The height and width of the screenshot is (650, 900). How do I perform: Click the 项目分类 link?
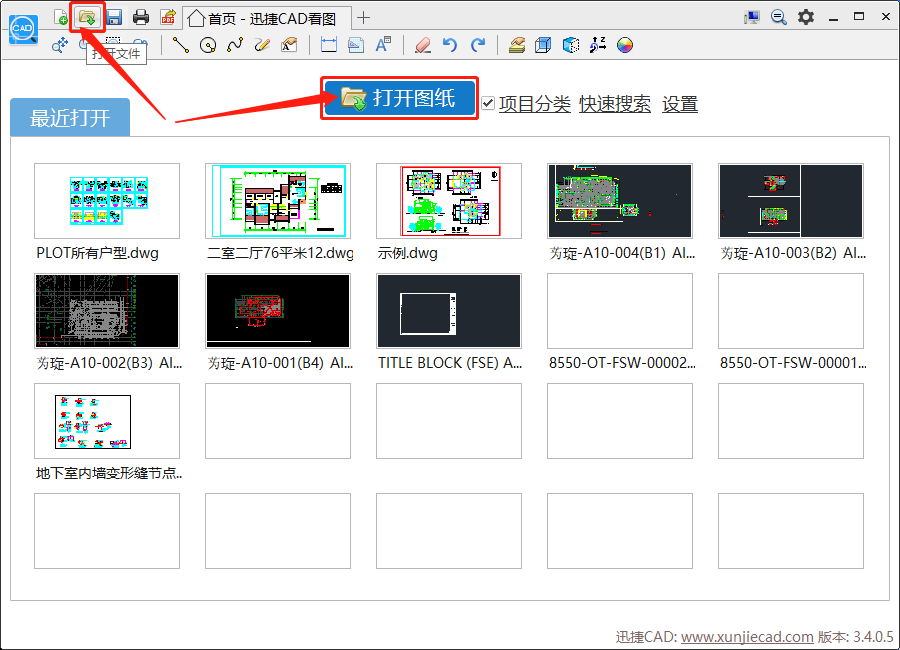pyautogui.click(x=534, y=104)
